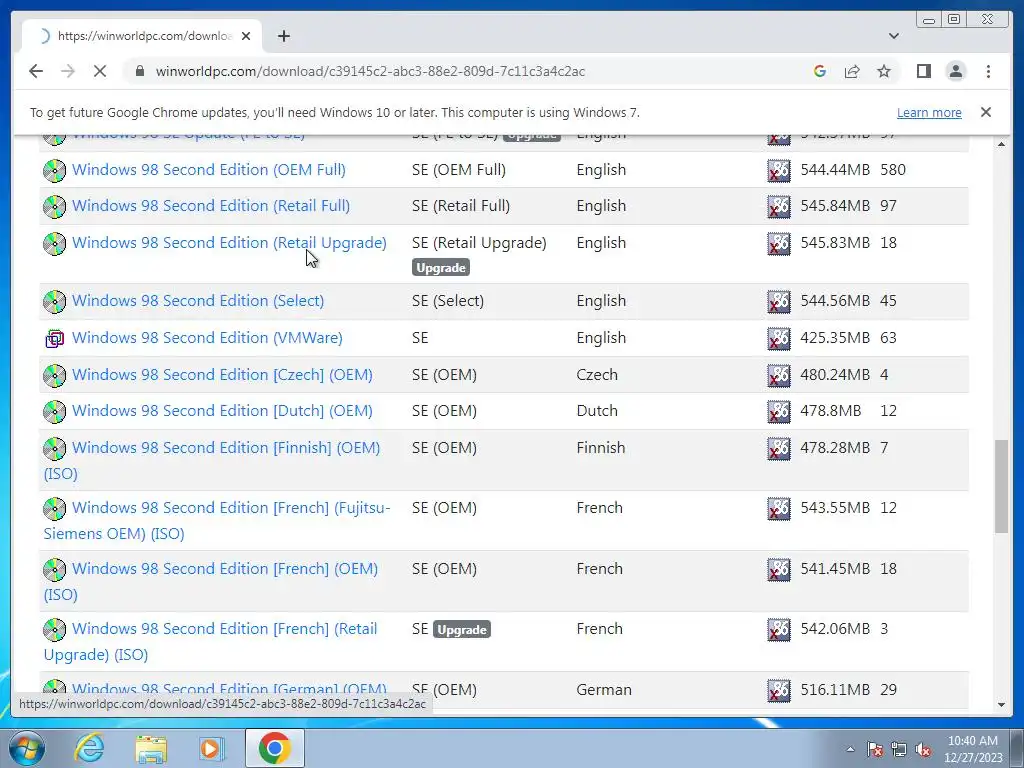1024x768 pixels.
Task: Click the x86 icon in Finnish row
Action: point(778,449)
